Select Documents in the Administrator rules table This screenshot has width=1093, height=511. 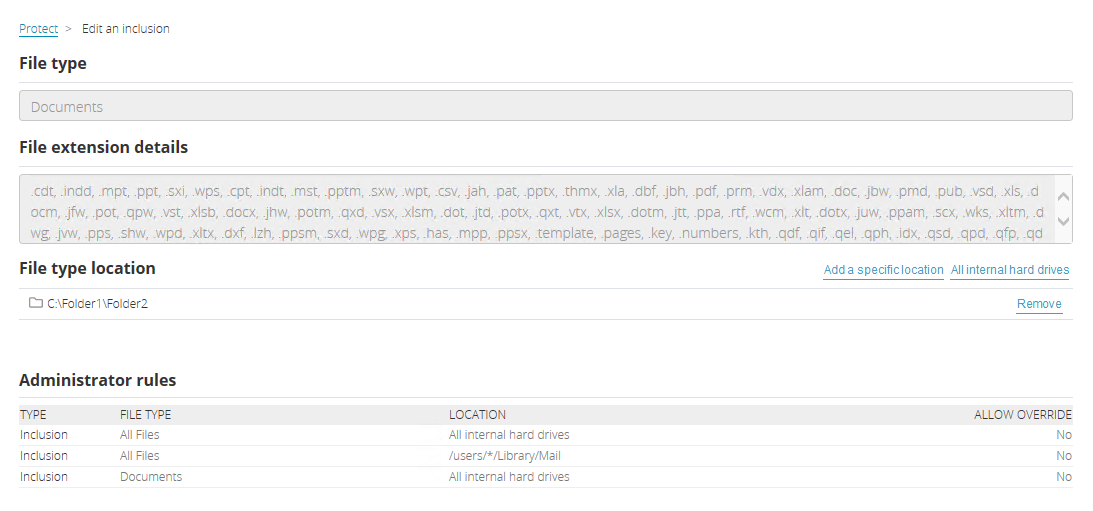[x=151, y=477]
